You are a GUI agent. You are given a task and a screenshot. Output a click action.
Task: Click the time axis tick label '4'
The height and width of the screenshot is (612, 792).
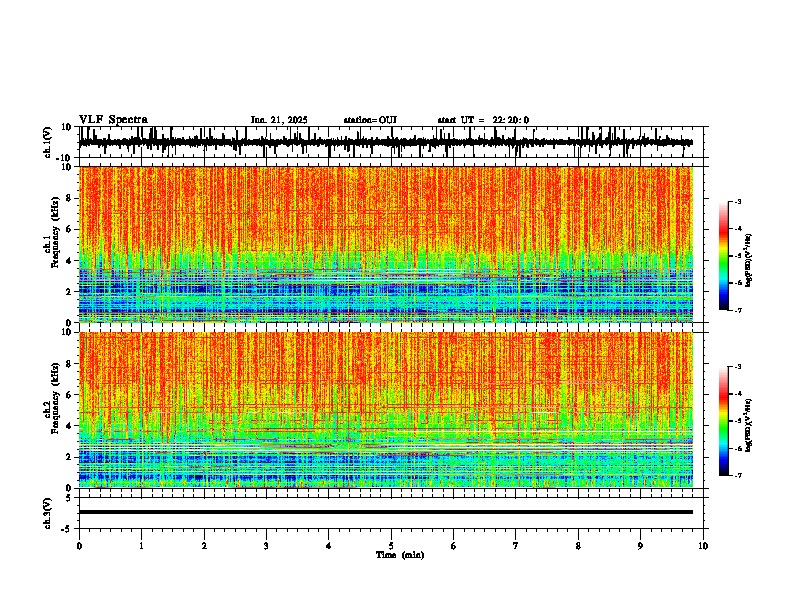[x=329, y=545]
